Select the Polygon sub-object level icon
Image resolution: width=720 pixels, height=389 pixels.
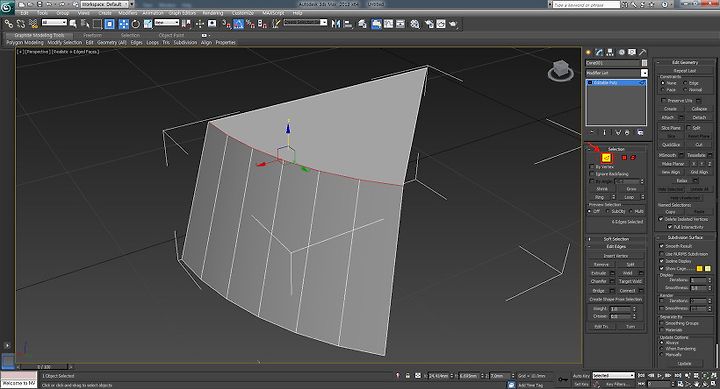tap(624, 158)
